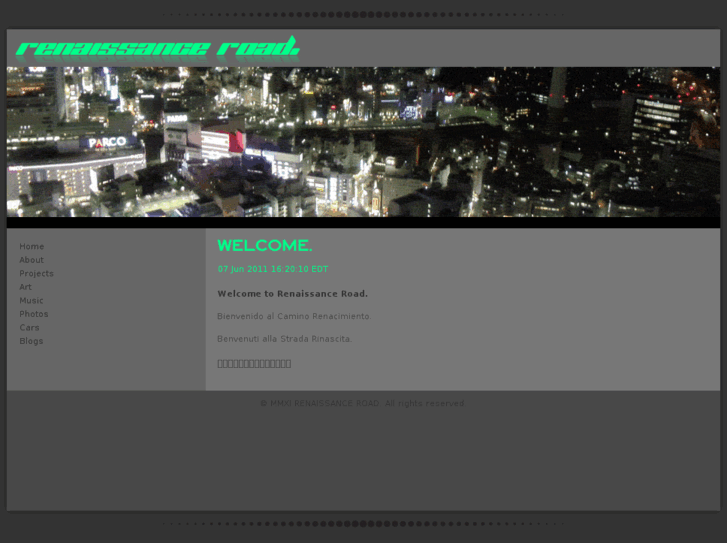The width and height of the screenshot is (727, 545).
Task: Select the Art menu link
Action: (26, 287)
